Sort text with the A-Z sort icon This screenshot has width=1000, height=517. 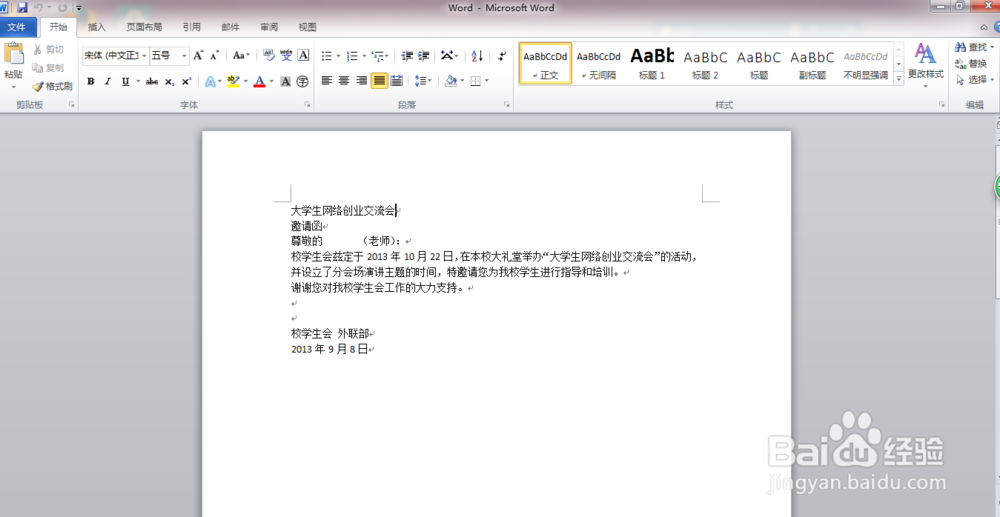point(477,56)
